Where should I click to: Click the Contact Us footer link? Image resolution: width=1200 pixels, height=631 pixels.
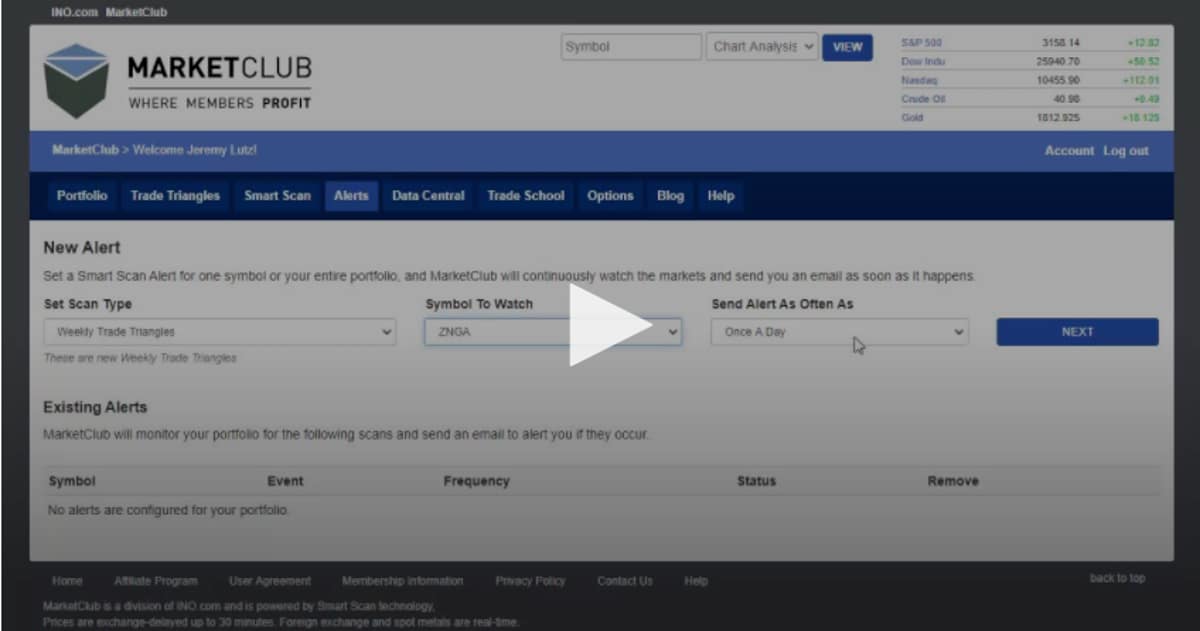pyautogui.click(x=625, y=581)
